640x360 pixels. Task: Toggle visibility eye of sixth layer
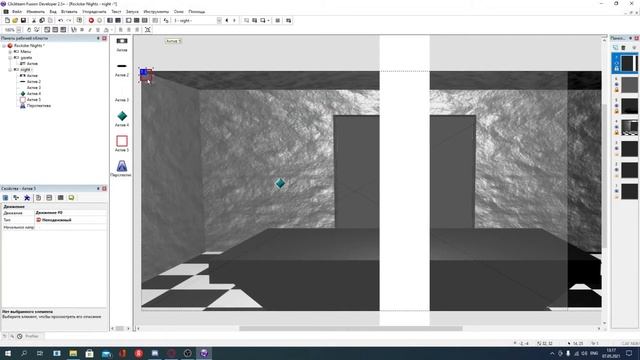pyautogui.click(x=616, y=170)
